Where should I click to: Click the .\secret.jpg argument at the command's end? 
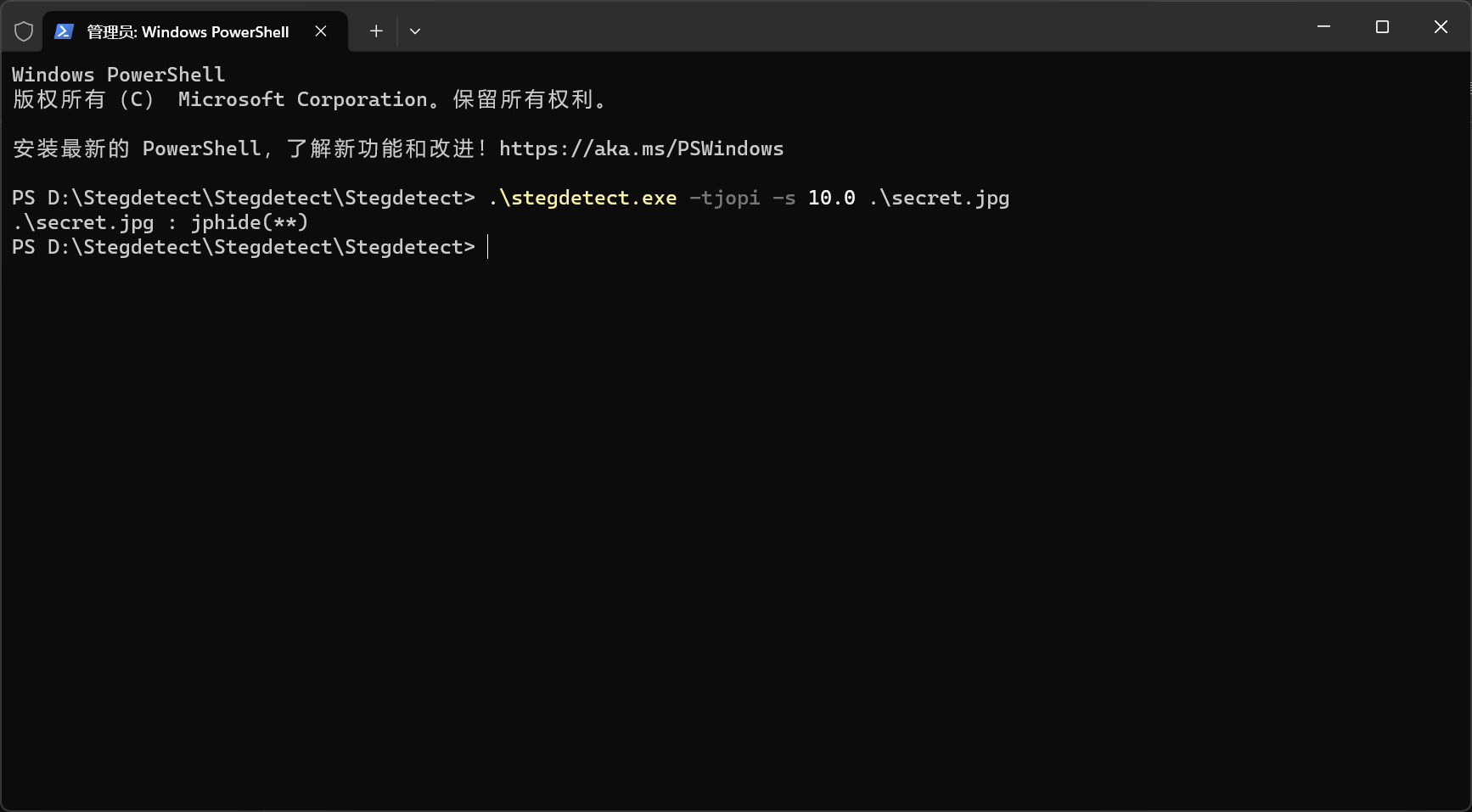tap(939, 198)
